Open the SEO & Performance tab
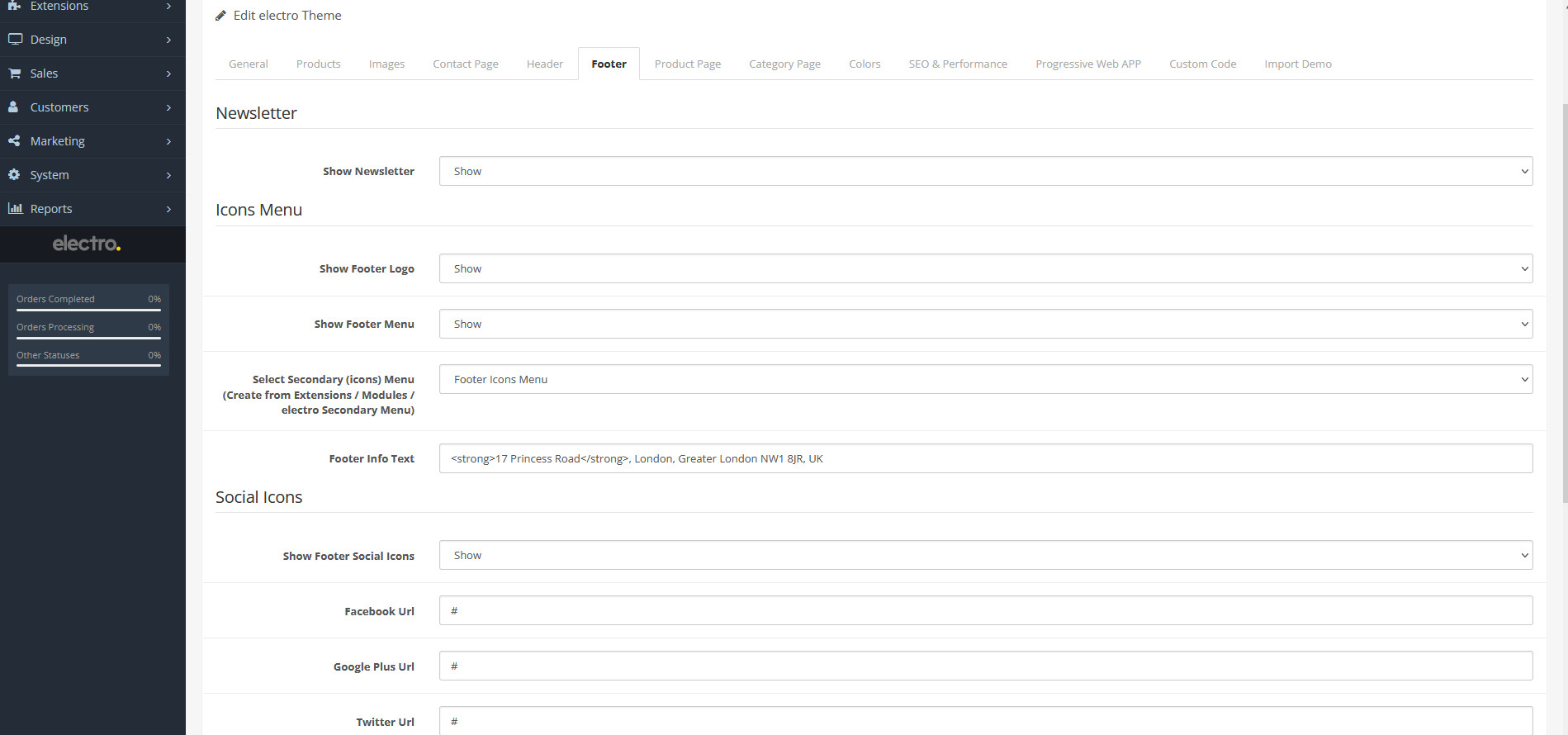 (958, 64)
